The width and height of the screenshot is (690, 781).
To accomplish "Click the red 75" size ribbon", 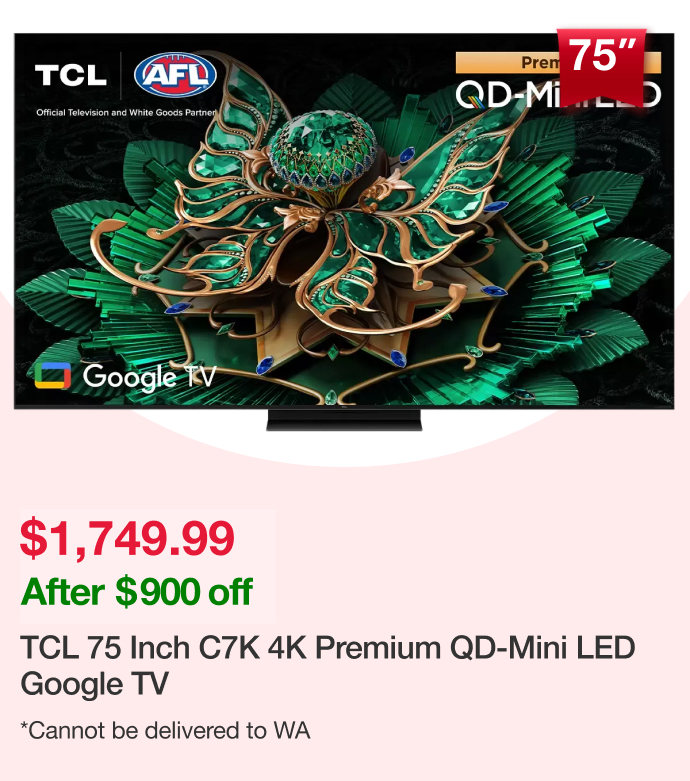I will click(602, 67).
